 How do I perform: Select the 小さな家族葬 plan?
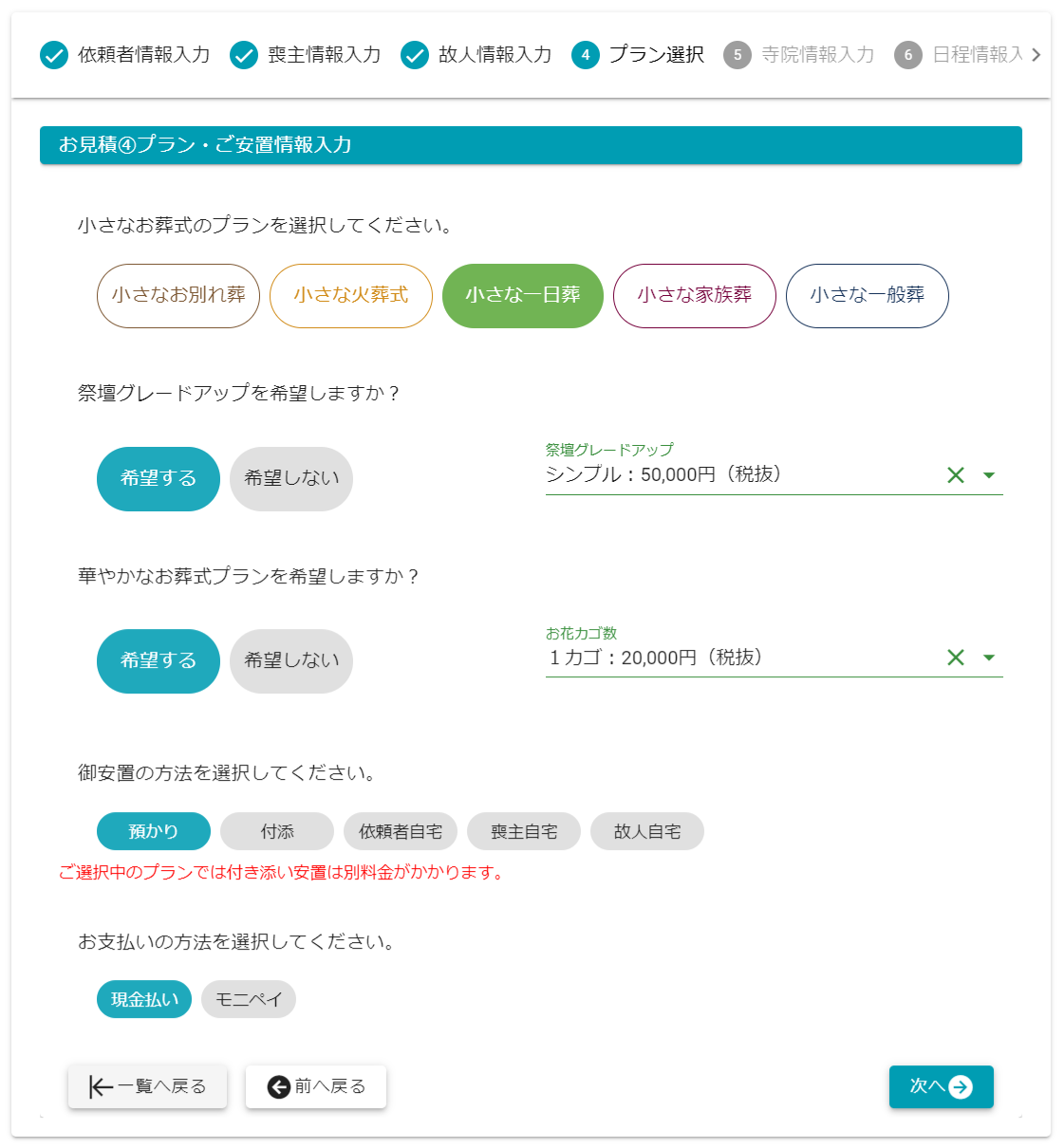coord(695,296)
